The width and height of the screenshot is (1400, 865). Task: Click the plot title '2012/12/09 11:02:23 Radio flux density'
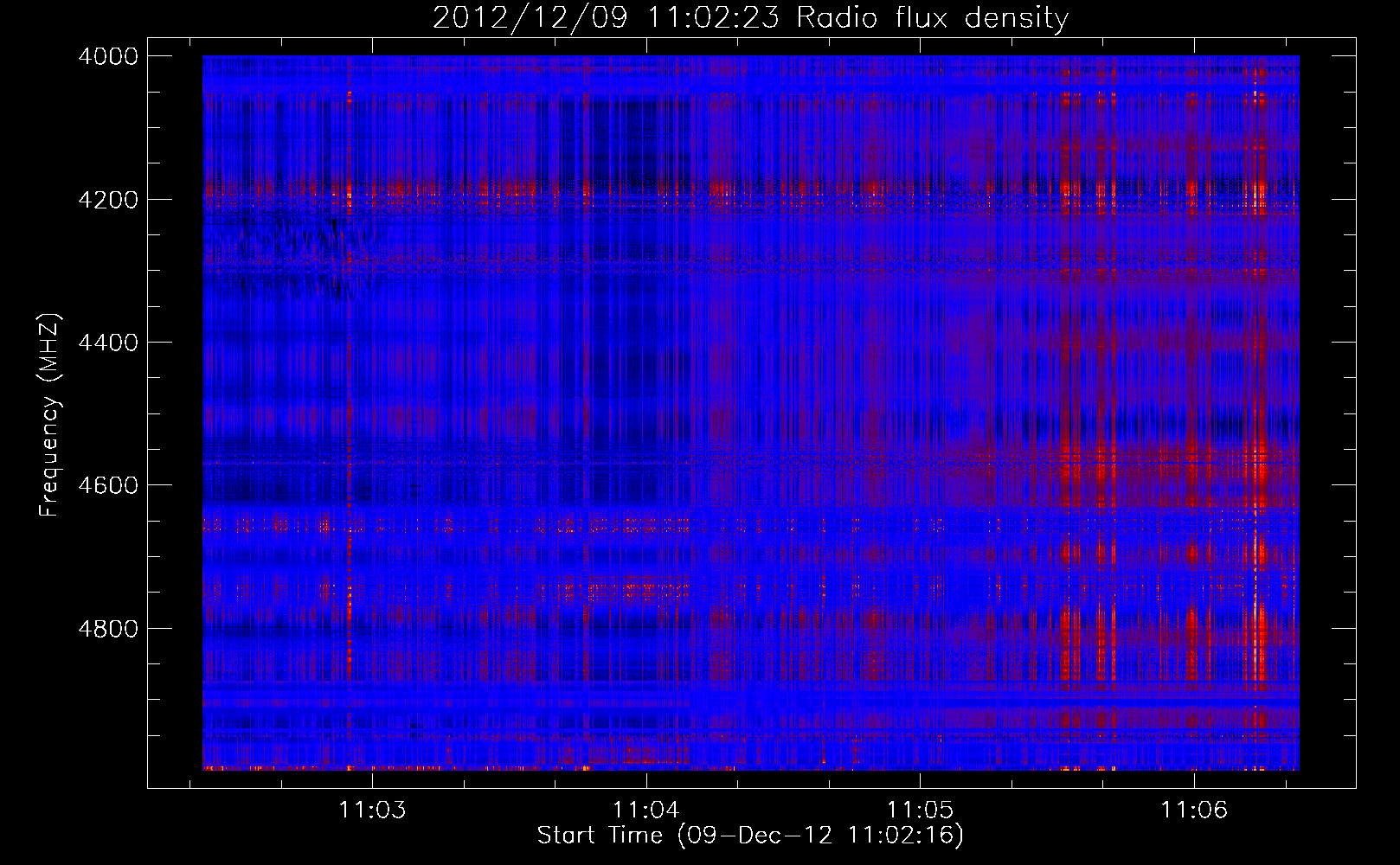(750, 18)
